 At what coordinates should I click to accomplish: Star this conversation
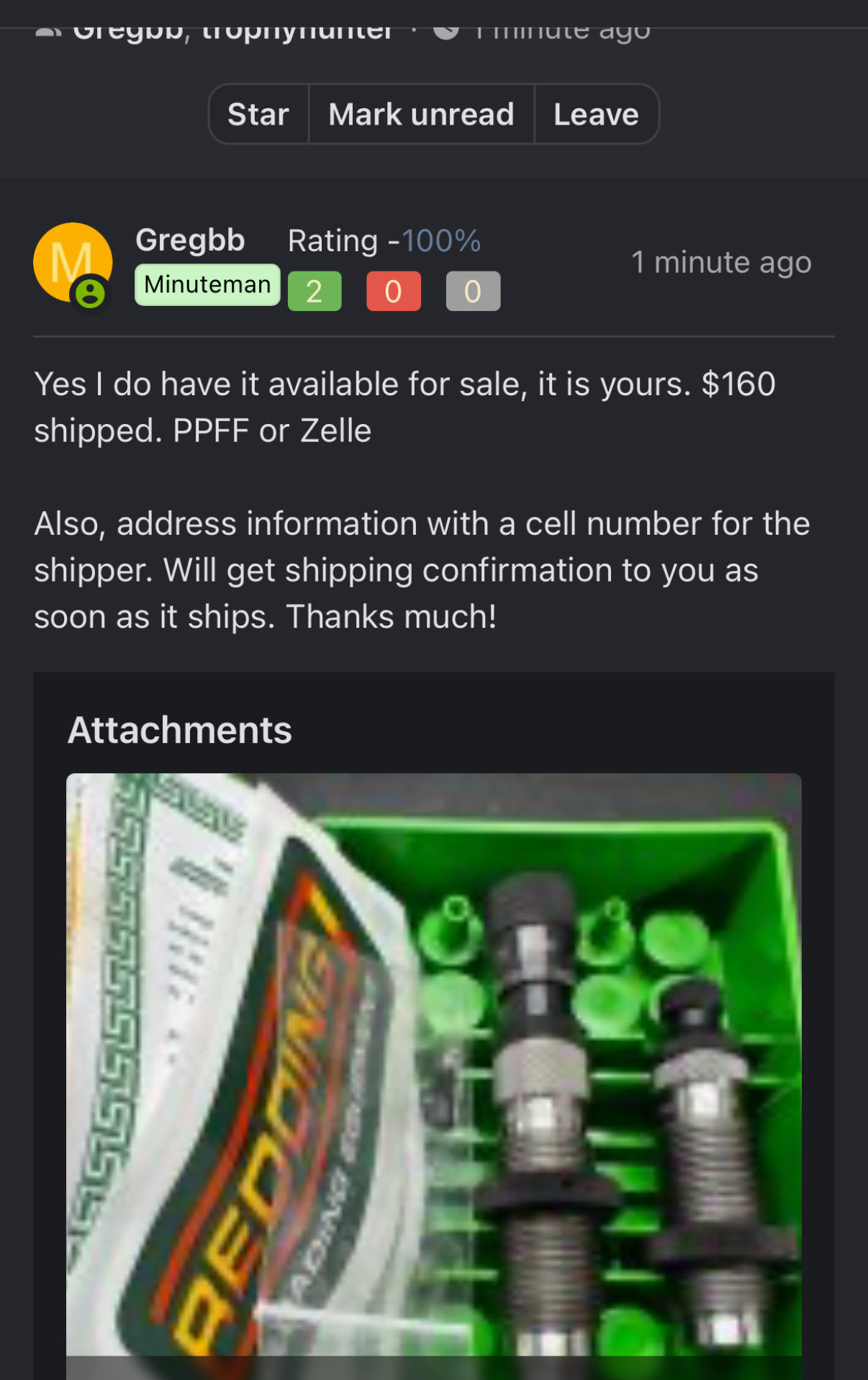(258, 114)
